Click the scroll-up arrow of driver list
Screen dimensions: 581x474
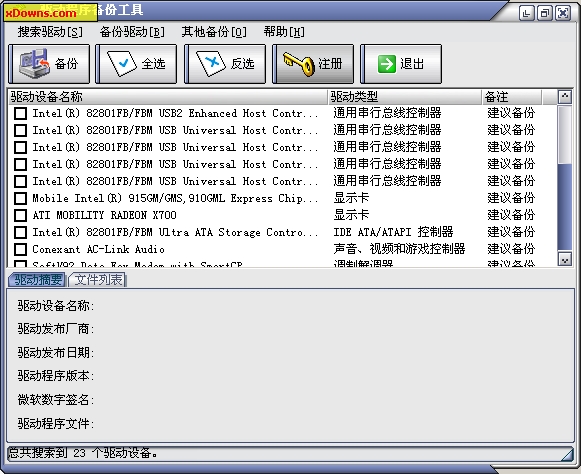click(565, 97)
